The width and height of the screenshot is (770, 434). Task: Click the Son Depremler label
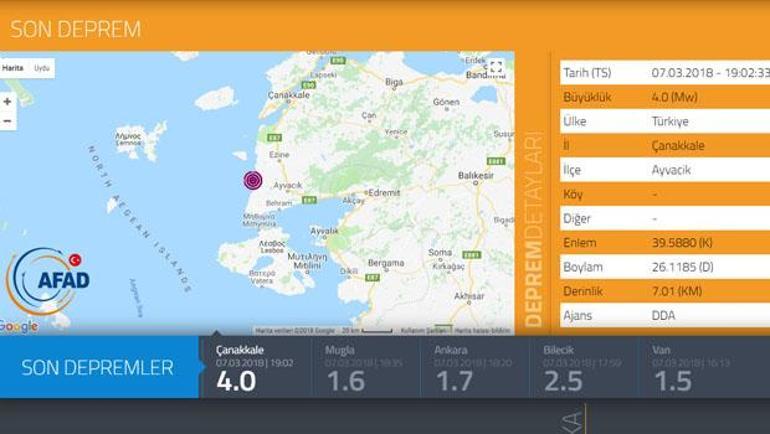coord(97,368)
